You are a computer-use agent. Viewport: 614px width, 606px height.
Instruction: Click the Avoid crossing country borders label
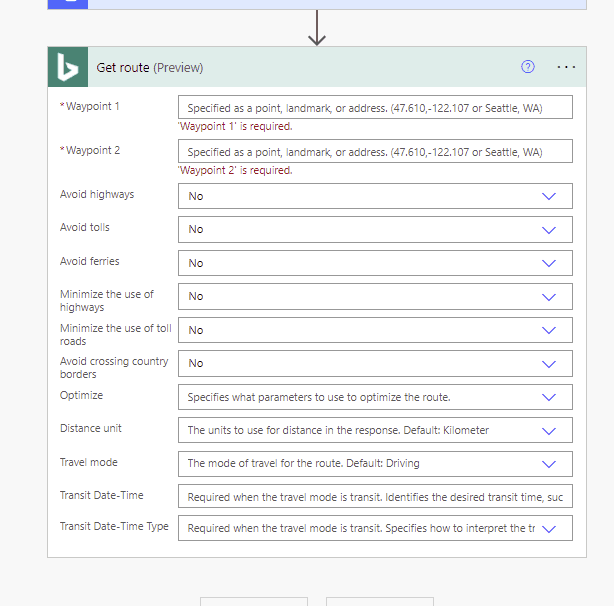pos(114,368)
